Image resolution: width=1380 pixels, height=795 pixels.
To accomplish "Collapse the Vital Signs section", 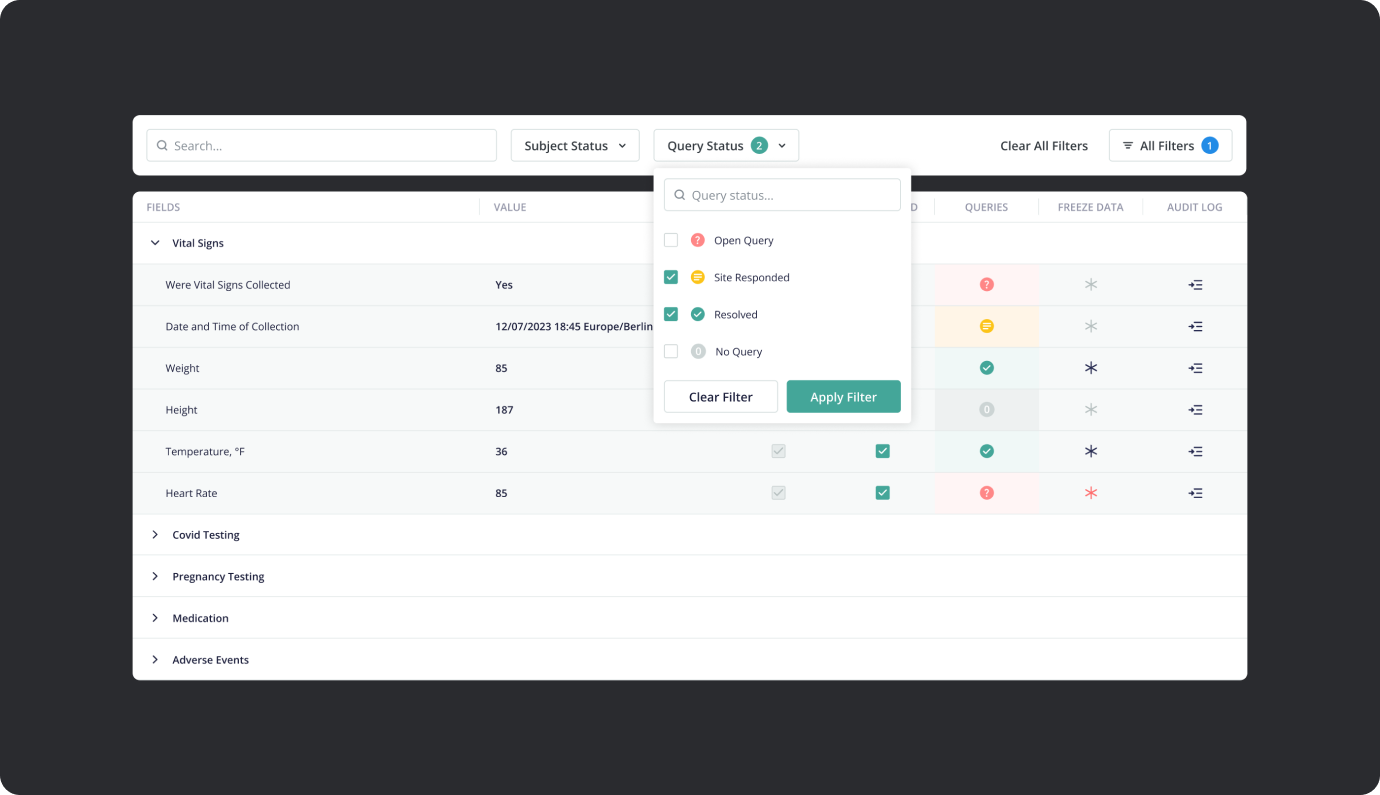I will pyautogui.click(x=155, y=243).
